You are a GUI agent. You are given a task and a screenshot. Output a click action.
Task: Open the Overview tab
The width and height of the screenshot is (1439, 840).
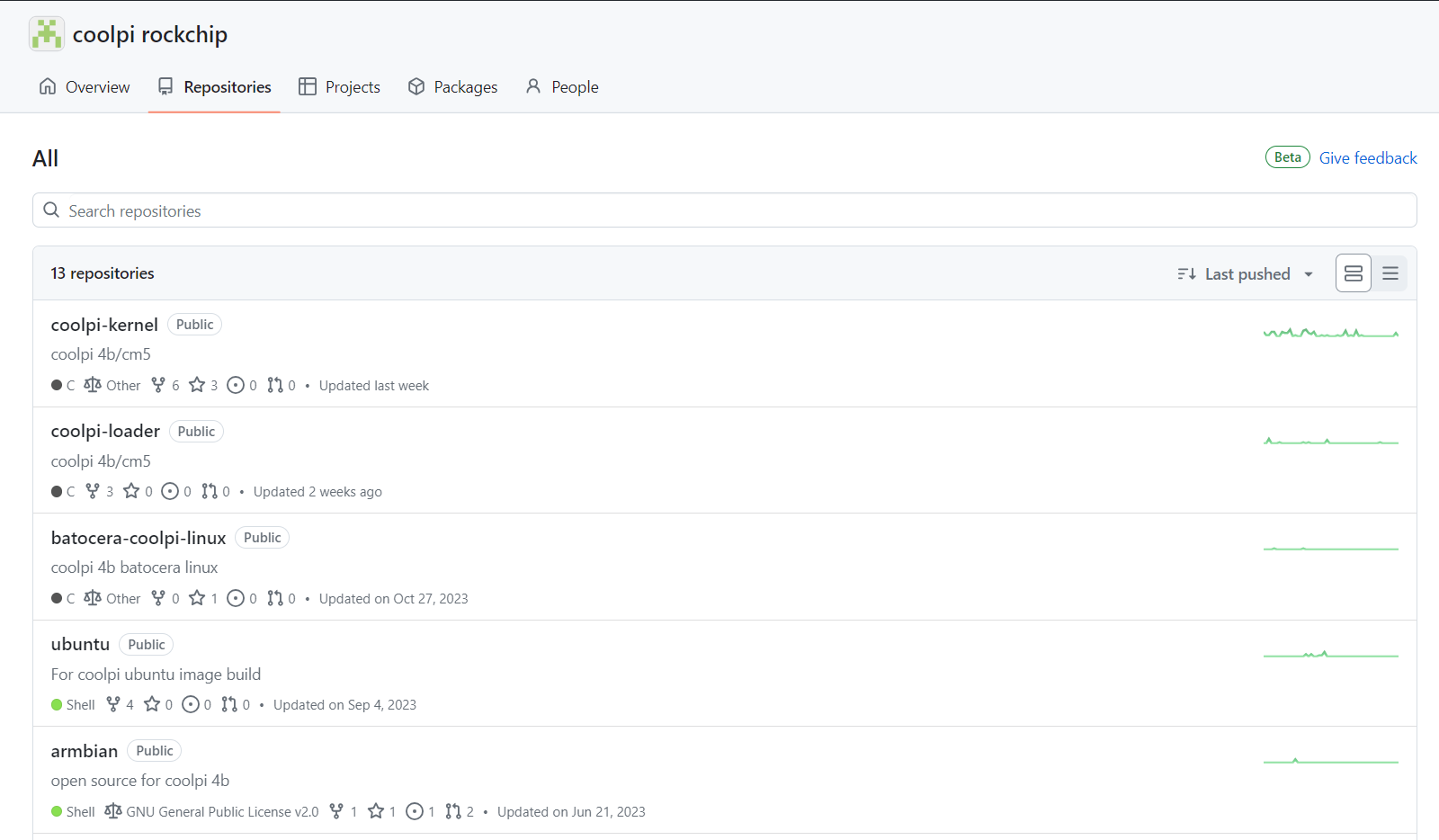tap(85, 87)
